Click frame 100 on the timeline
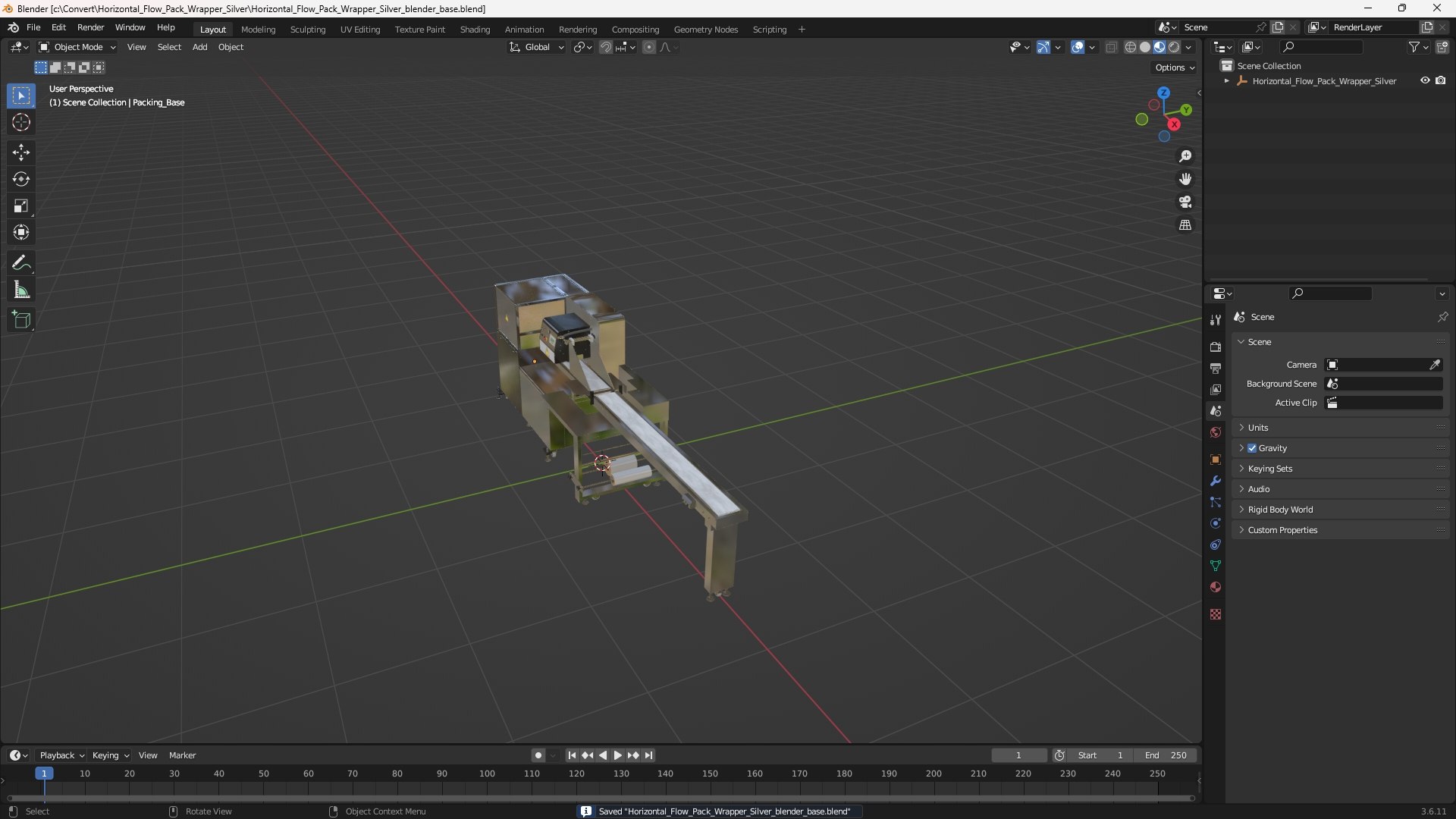This screenshot has height=819, width=1456. pos(487,774)
